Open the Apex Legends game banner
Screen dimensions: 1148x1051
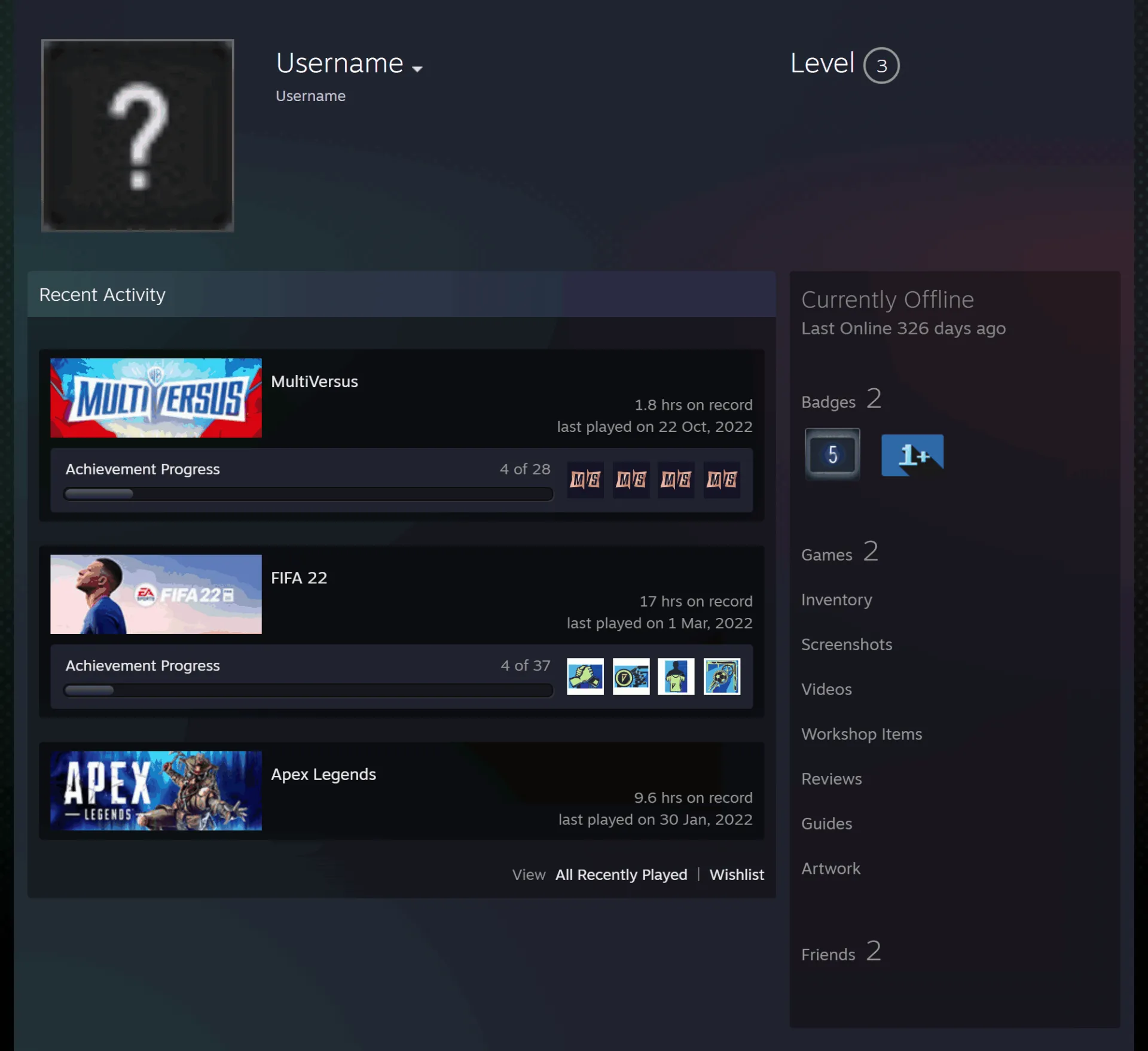coord(155,790)
